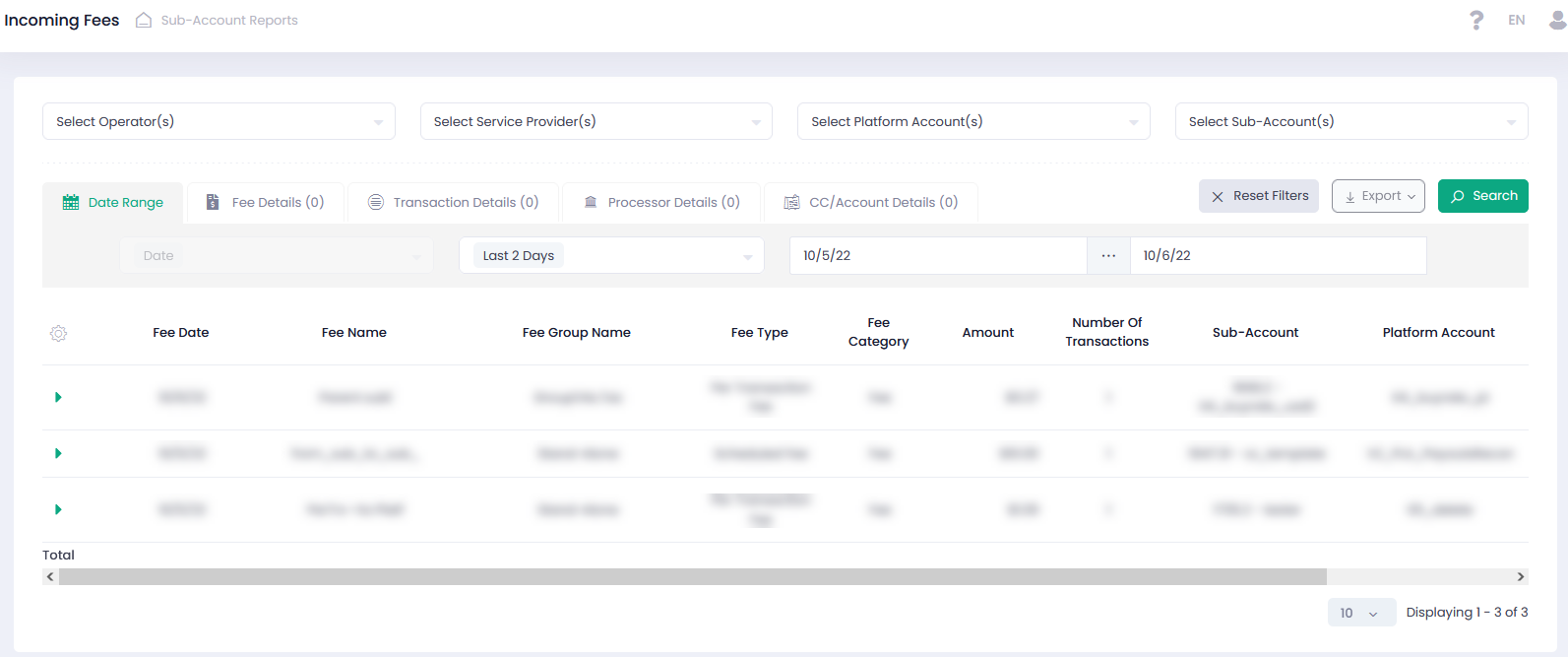This screenshot has width=1568, height=657.
Task: Open the user profile icon
Action: [x=1557, y=20]
